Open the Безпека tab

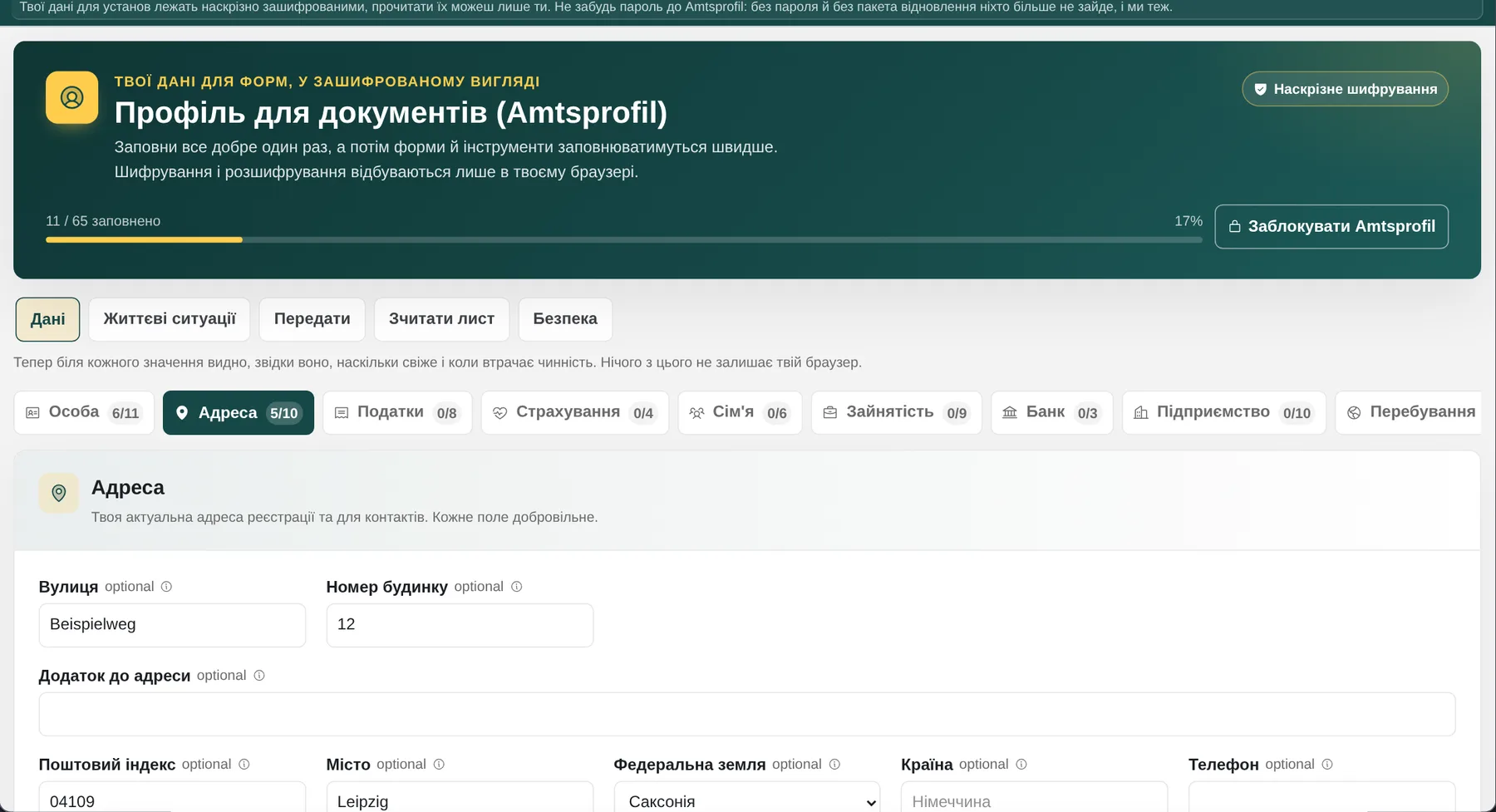pos(565,319)
